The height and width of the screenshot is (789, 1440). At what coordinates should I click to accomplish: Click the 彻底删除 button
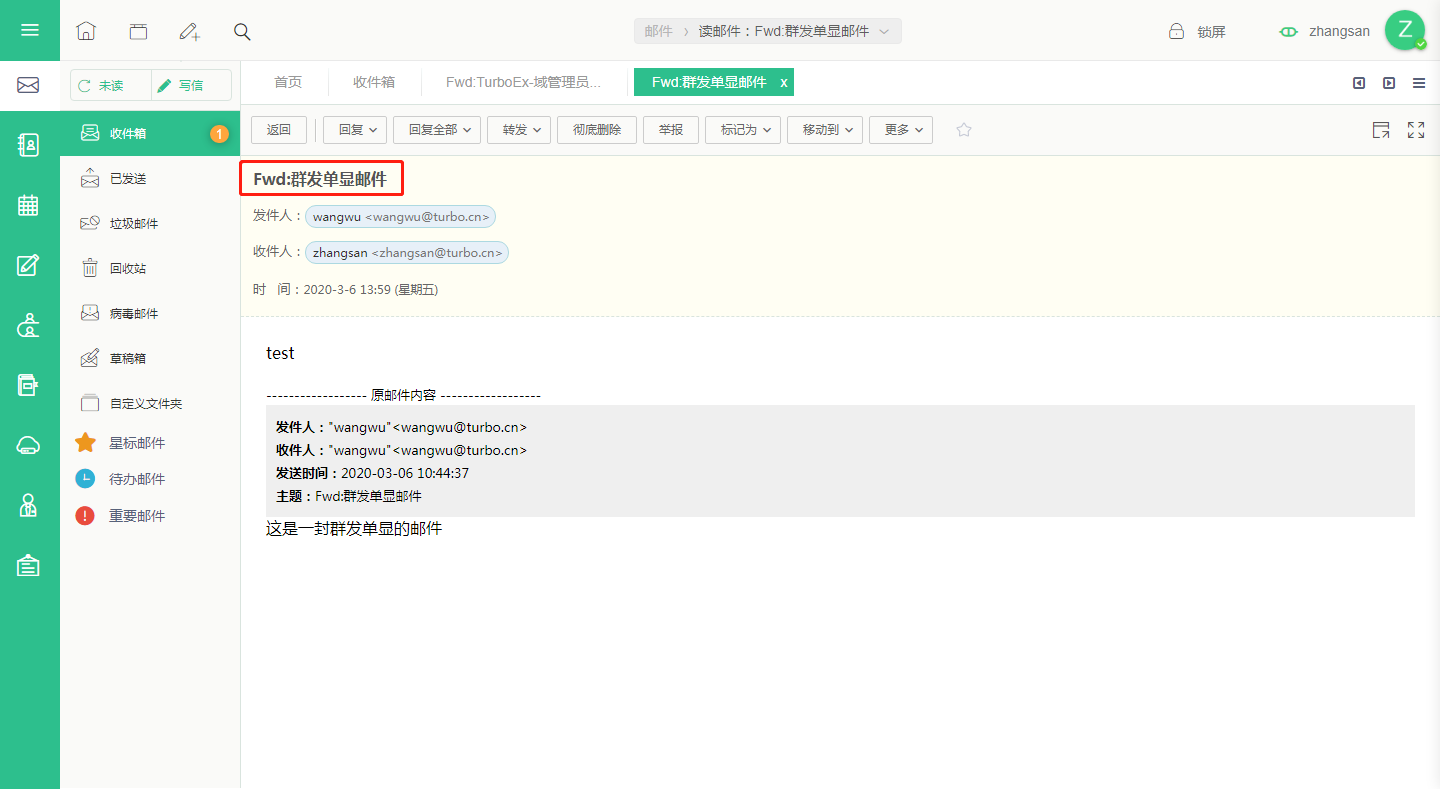click(597, 130)
